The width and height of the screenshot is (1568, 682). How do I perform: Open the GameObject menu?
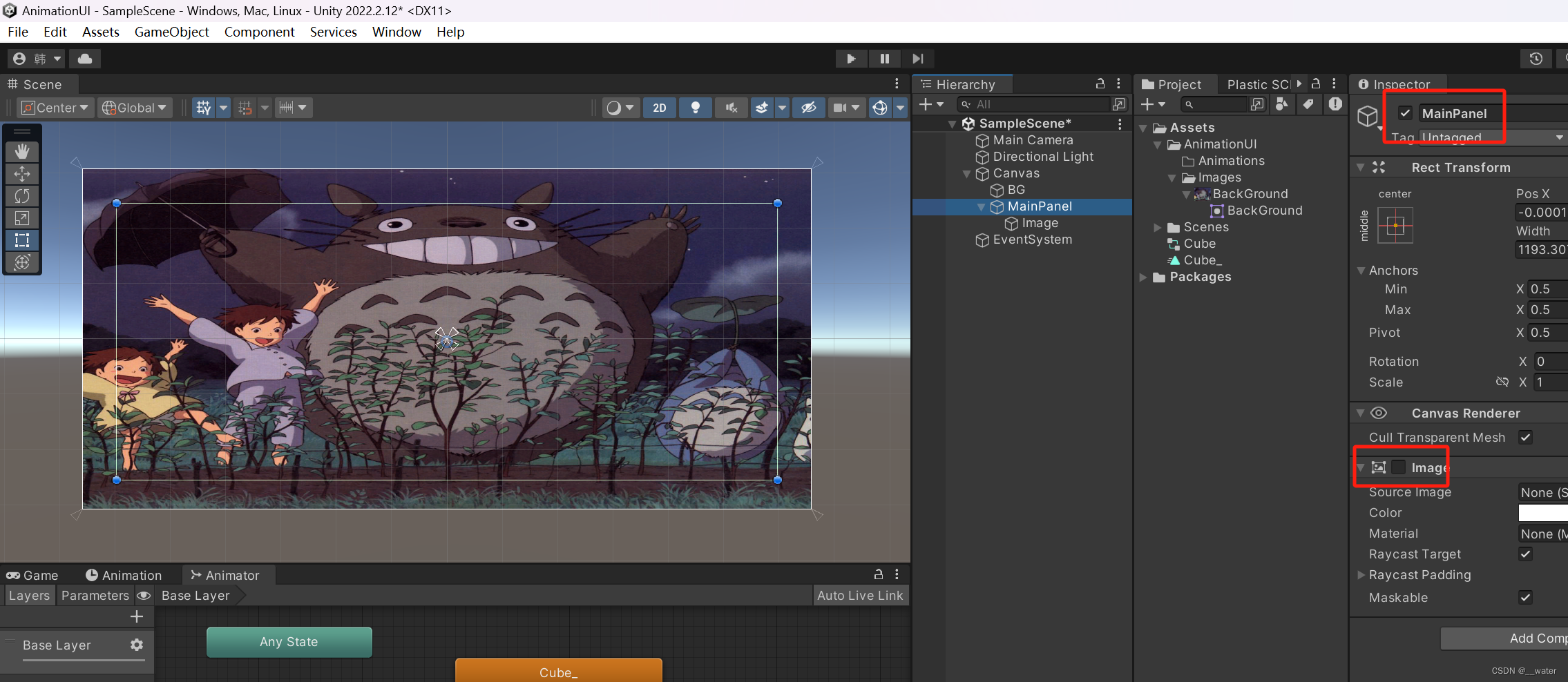coord(171,32)
